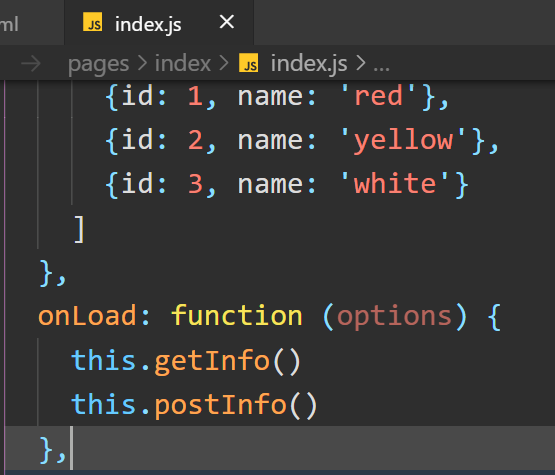555x475 pixels.
Task: Place cursor on the id value 3
Action: (x=195, y=184)
